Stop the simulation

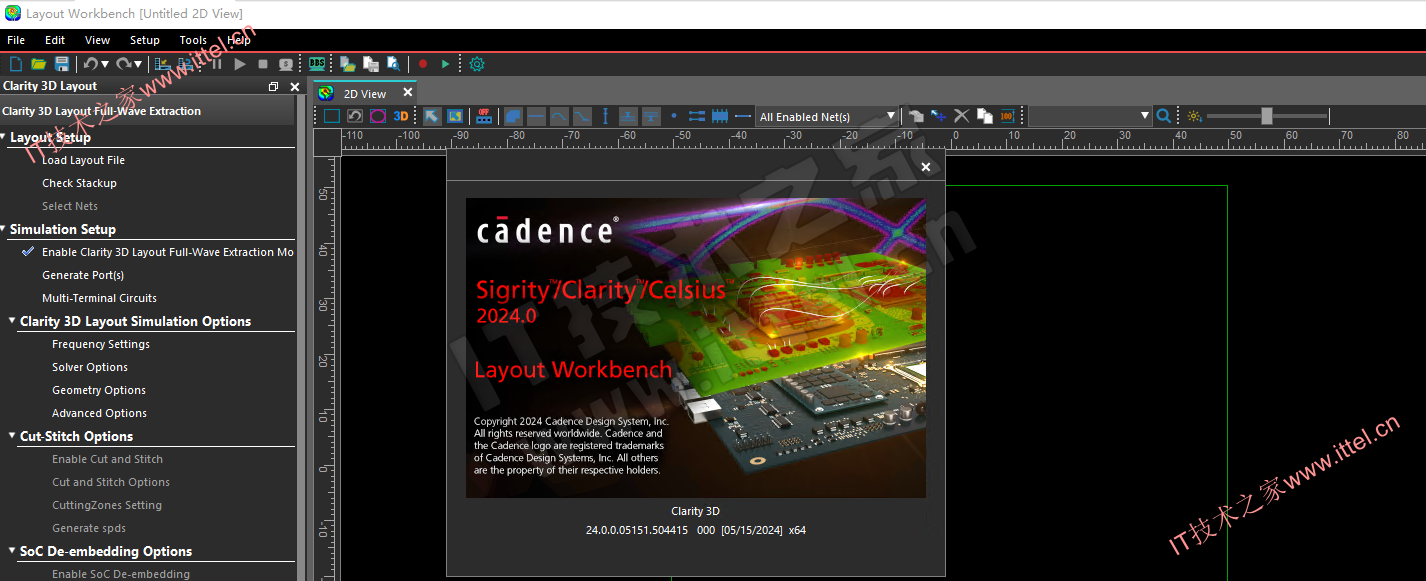coord(263,64)
